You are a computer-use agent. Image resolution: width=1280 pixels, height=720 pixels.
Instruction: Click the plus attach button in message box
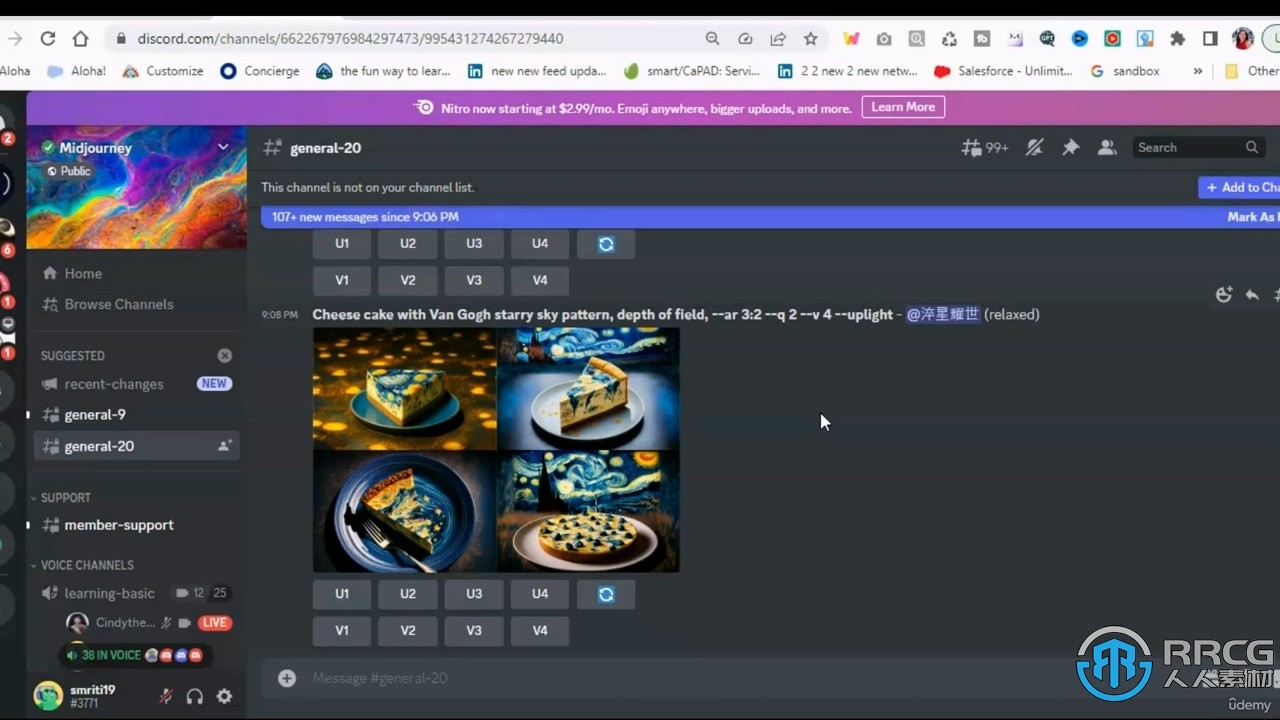287,678
